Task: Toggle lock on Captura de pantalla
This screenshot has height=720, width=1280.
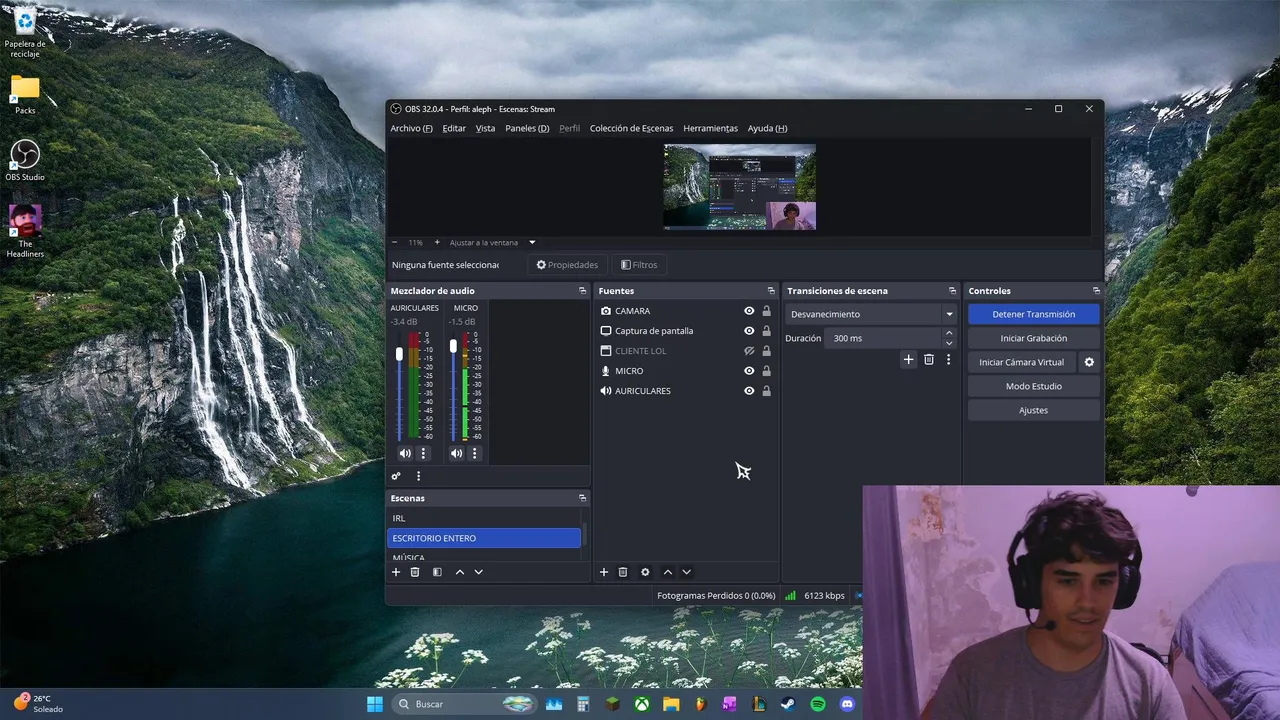Action: 767,331
